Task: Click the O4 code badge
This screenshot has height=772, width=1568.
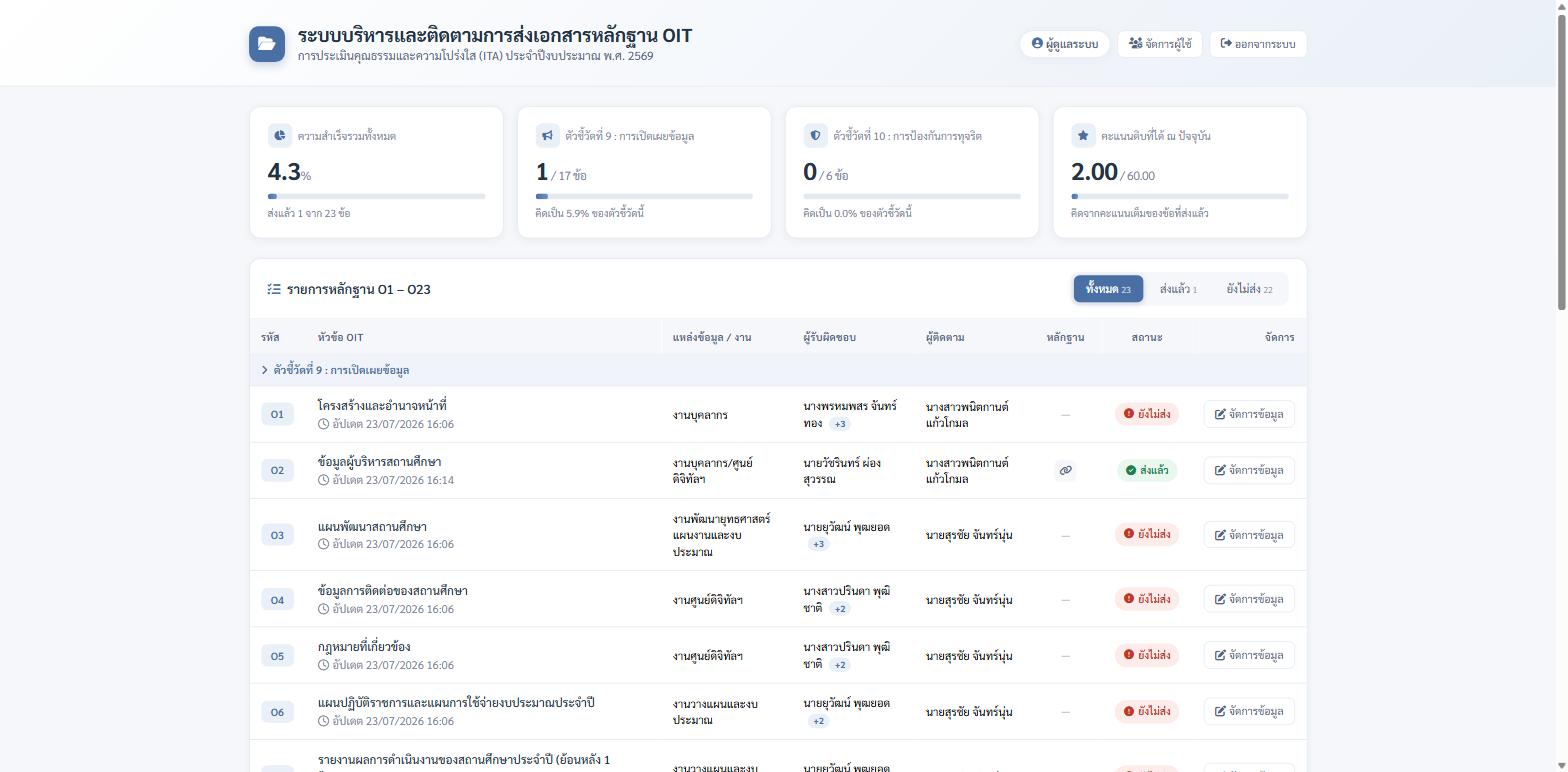Action: (x=277, y=600)
